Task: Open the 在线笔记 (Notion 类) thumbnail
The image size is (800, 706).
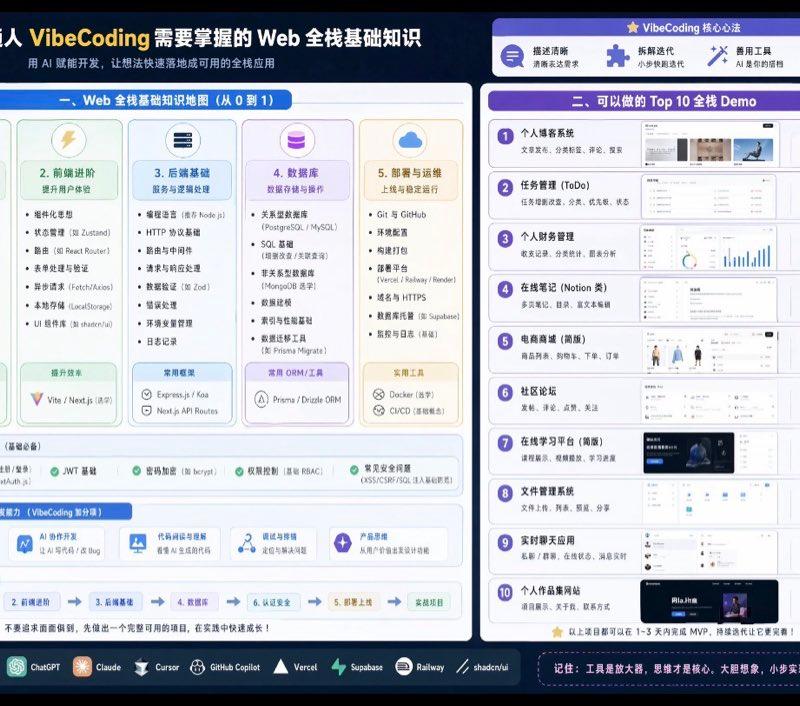Action: [x=709, y=299]
